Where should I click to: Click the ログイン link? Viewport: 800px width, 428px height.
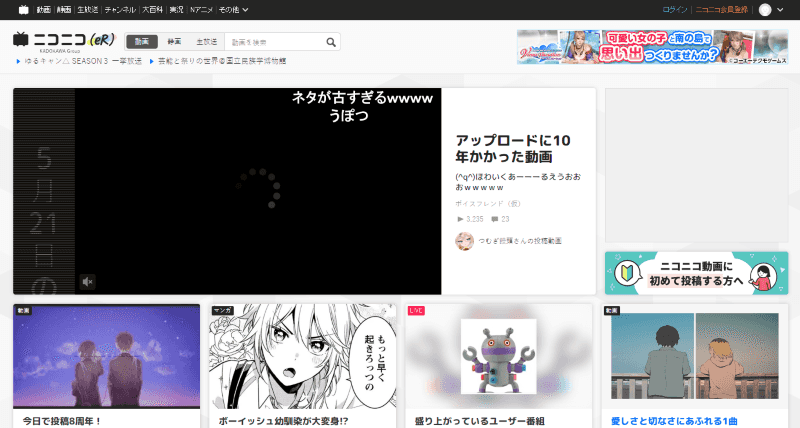tap(674, 10)
